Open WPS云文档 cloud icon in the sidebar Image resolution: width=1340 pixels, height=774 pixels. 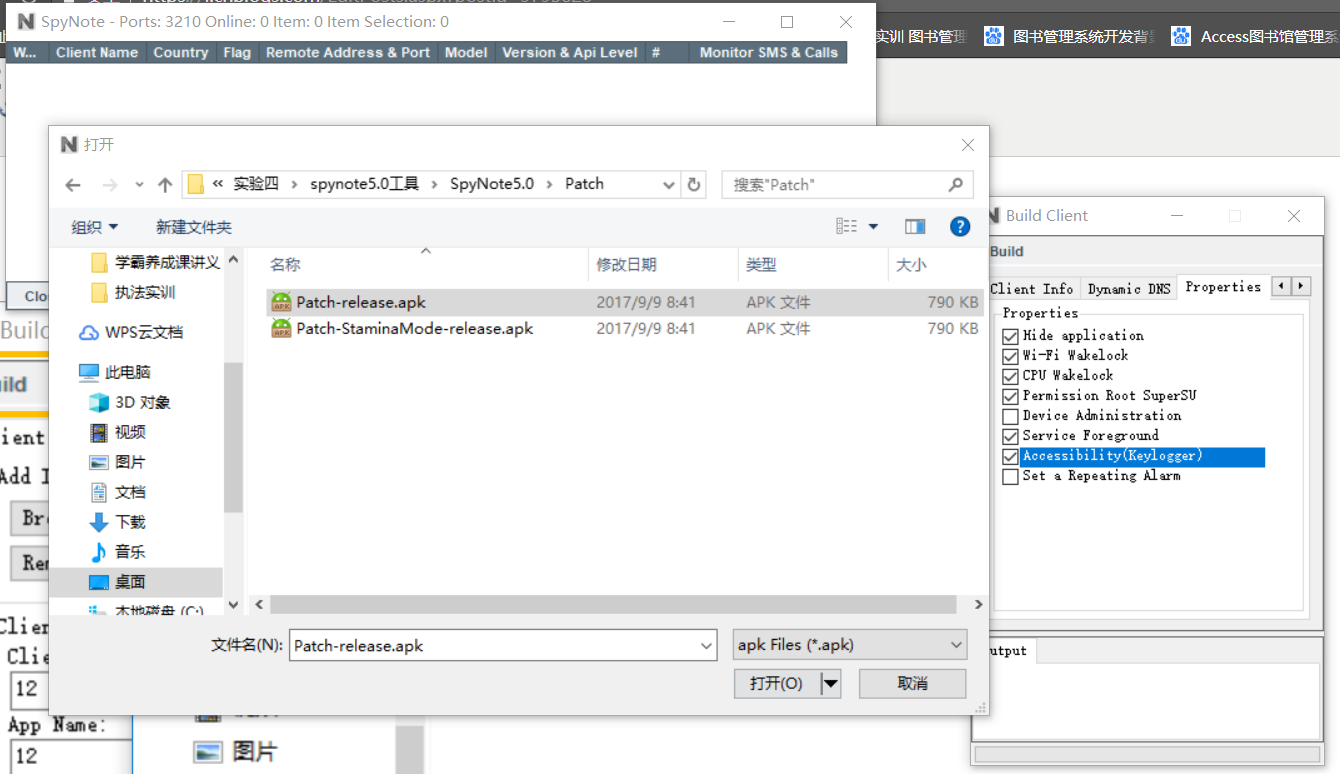tap(89, 332)
